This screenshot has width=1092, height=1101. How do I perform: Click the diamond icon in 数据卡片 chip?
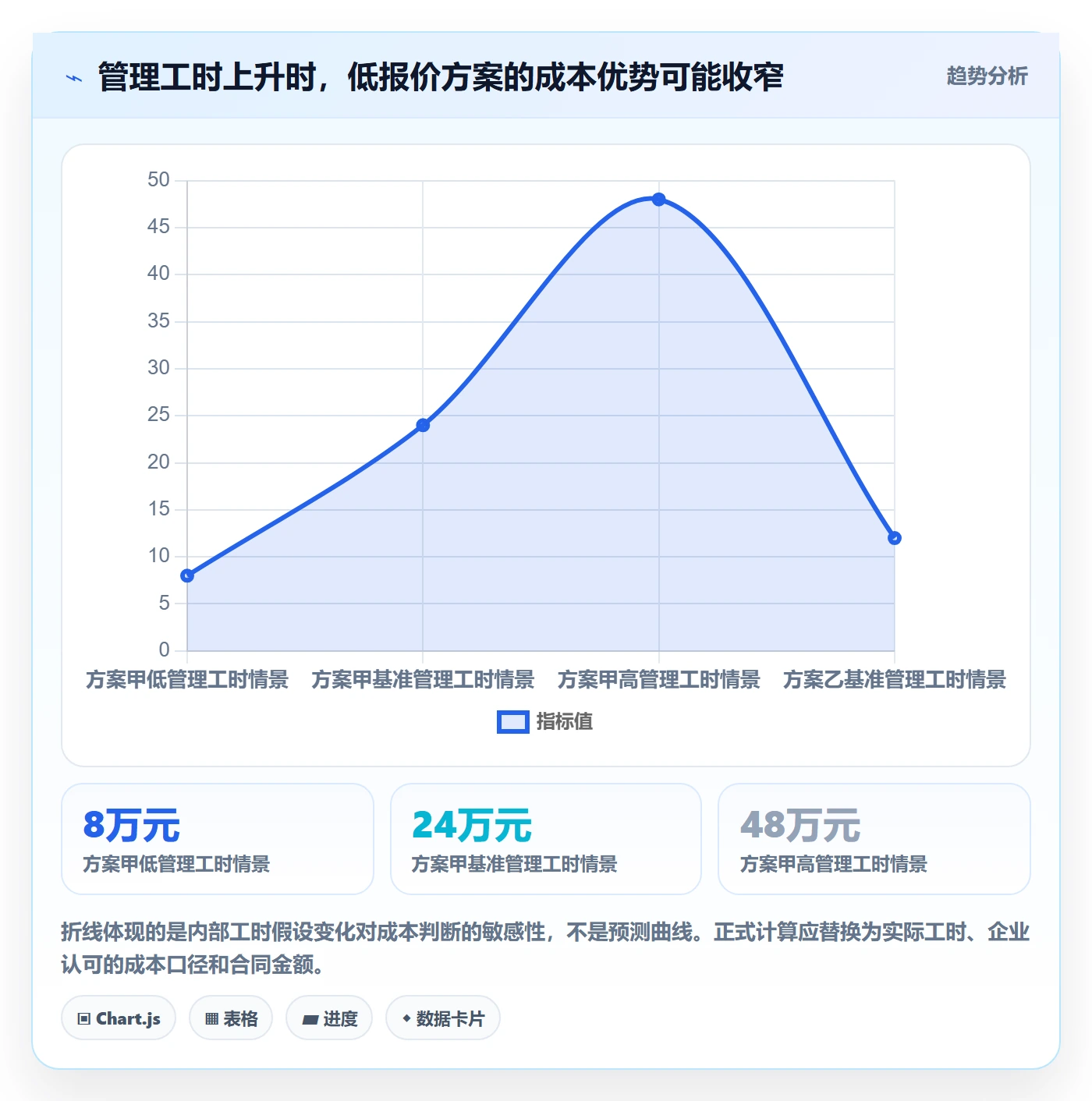click(406, 1018)
